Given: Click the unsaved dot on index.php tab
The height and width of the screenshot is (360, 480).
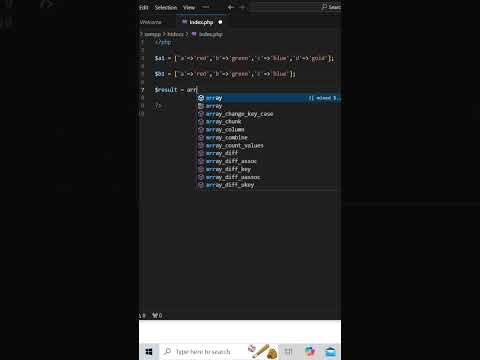Looking at the screenshot, I should pos(220,22).
